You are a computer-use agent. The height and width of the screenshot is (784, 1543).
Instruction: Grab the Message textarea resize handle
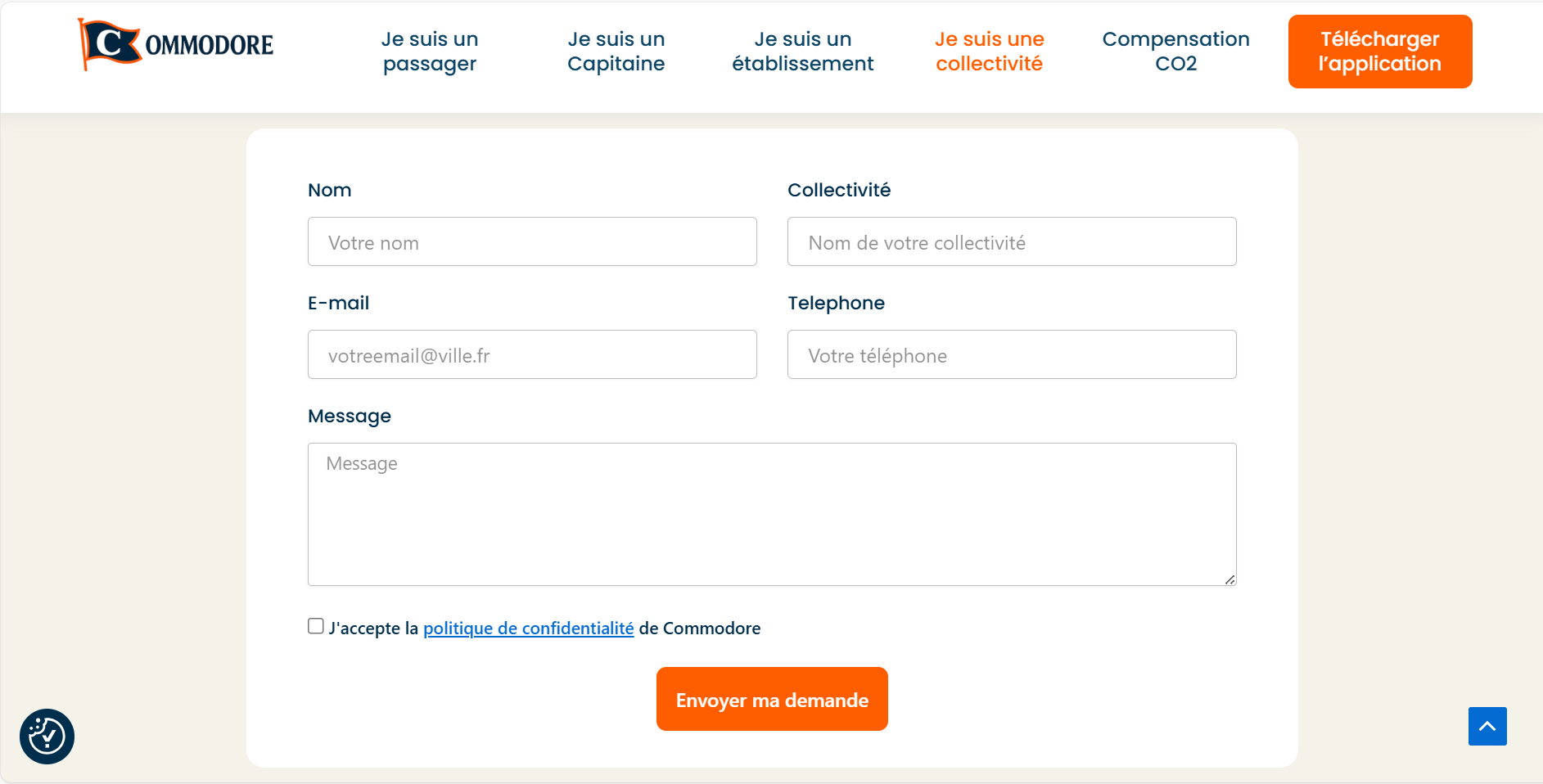click(1229, 579)
